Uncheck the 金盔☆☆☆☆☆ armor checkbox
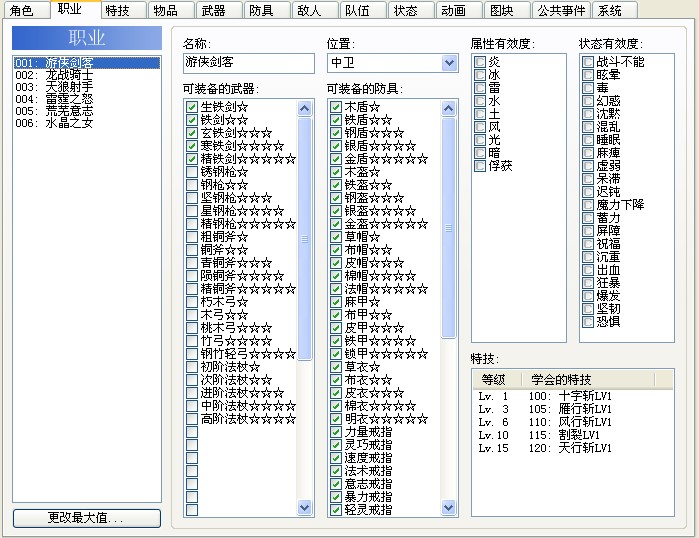Screen dimensions: 699x538 click(336, 224)
